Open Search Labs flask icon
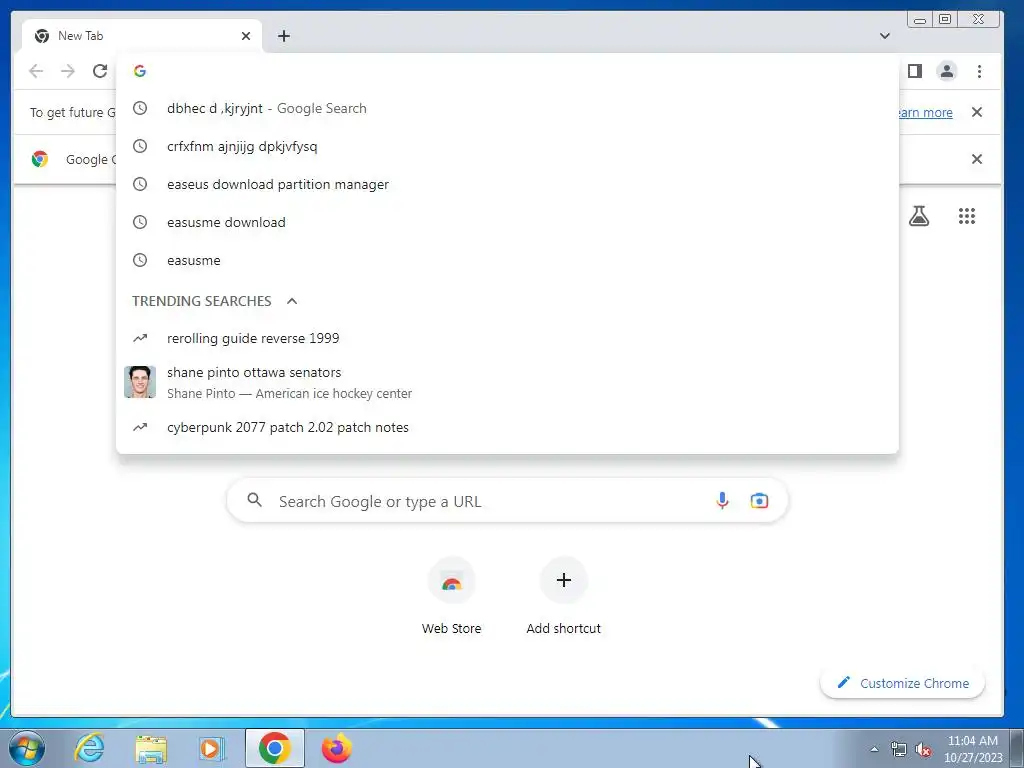This screenshot has height=768, width=1024. tap(918, 216)
